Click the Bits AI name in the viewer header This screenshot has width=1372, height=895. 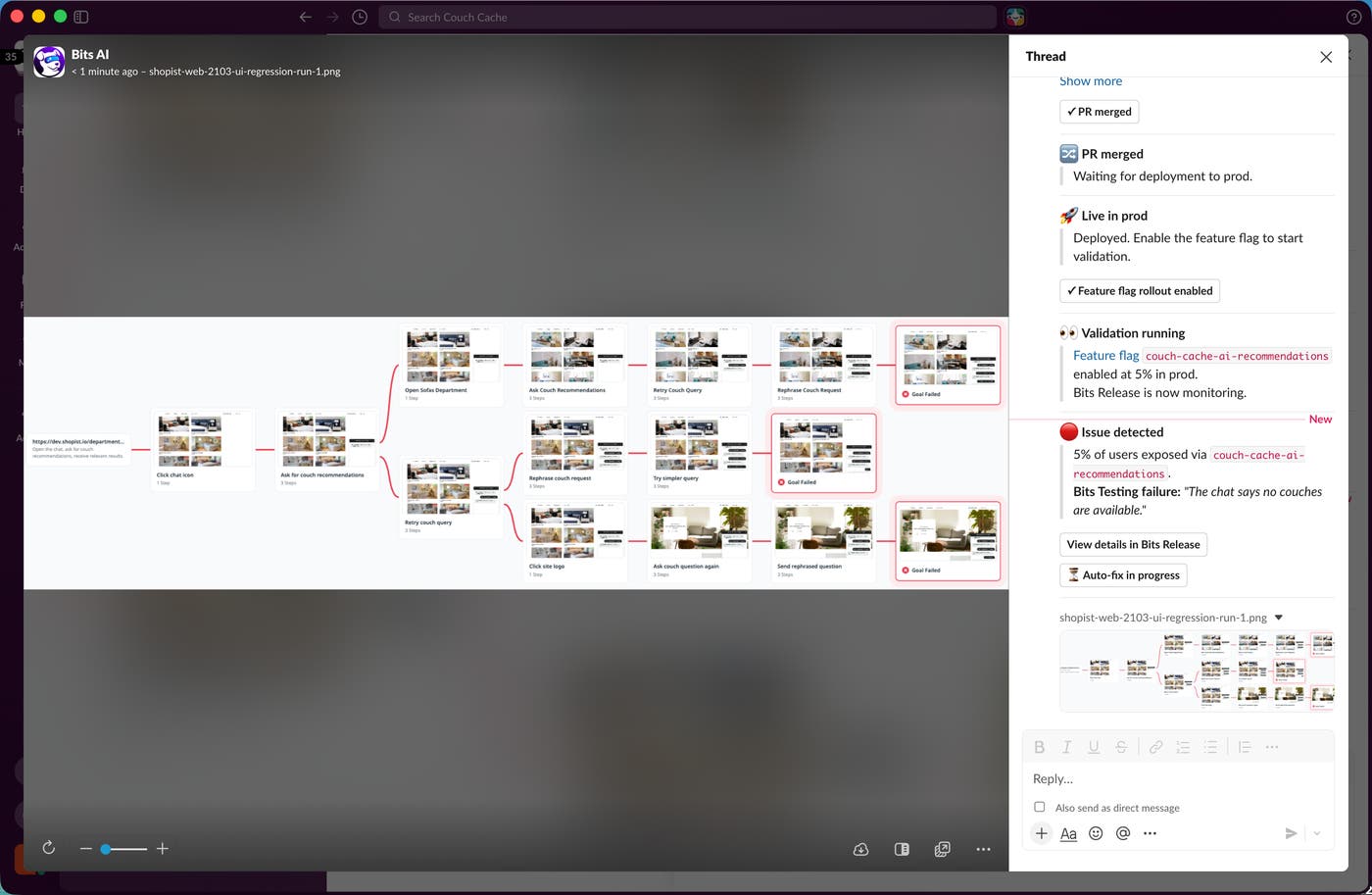[x=90, y=55]
